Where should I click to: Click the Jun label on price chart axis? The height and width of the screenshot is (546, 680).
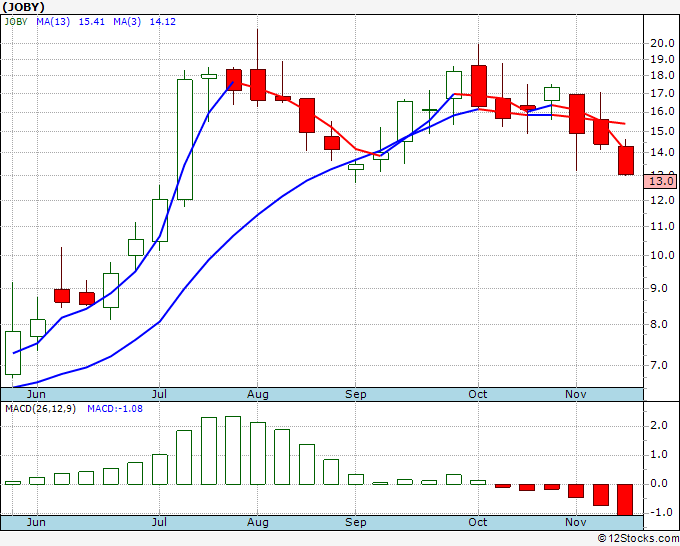[x=36, y=394]
